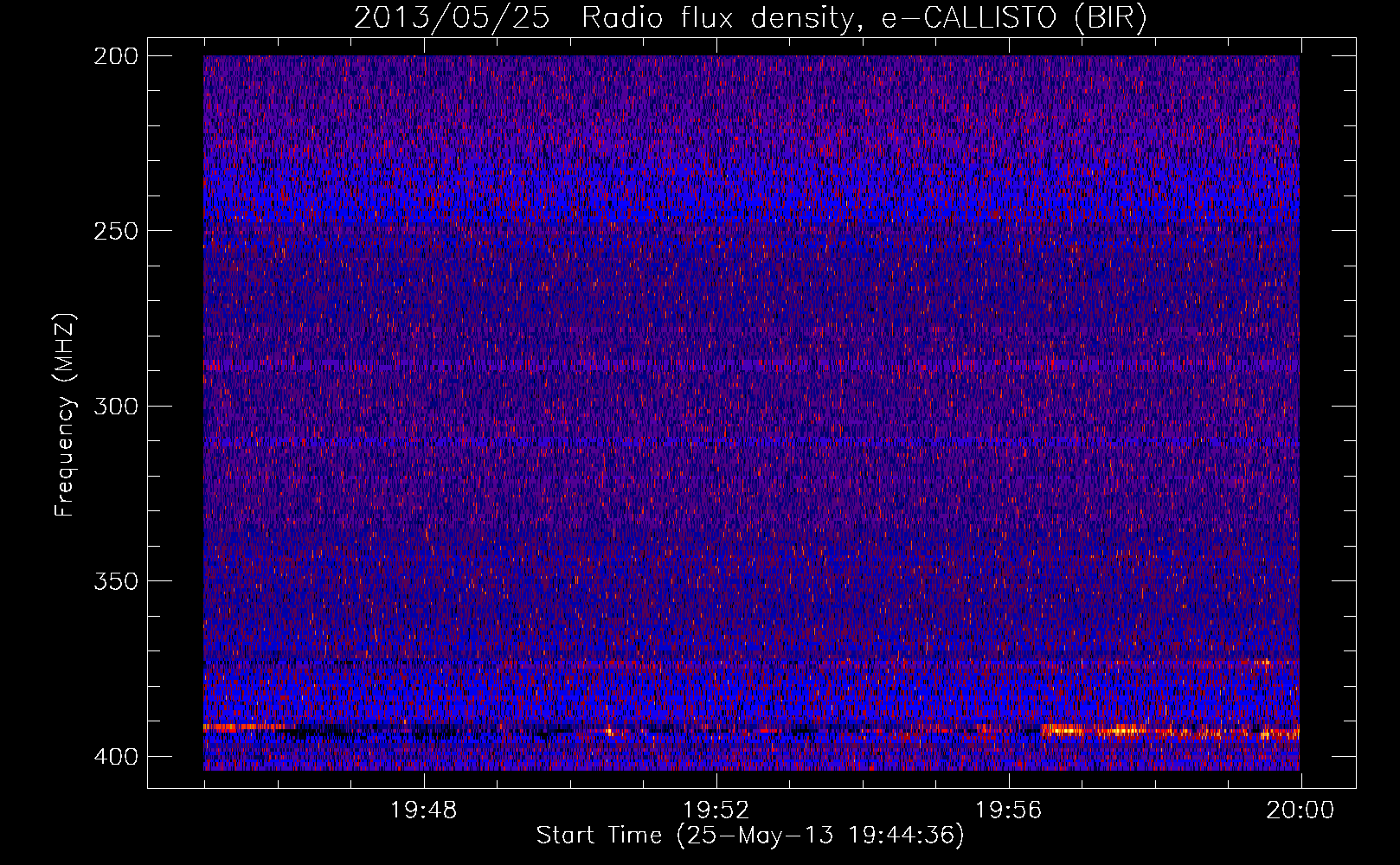Click the 350 frequency tick label

(x=115, y=580)
